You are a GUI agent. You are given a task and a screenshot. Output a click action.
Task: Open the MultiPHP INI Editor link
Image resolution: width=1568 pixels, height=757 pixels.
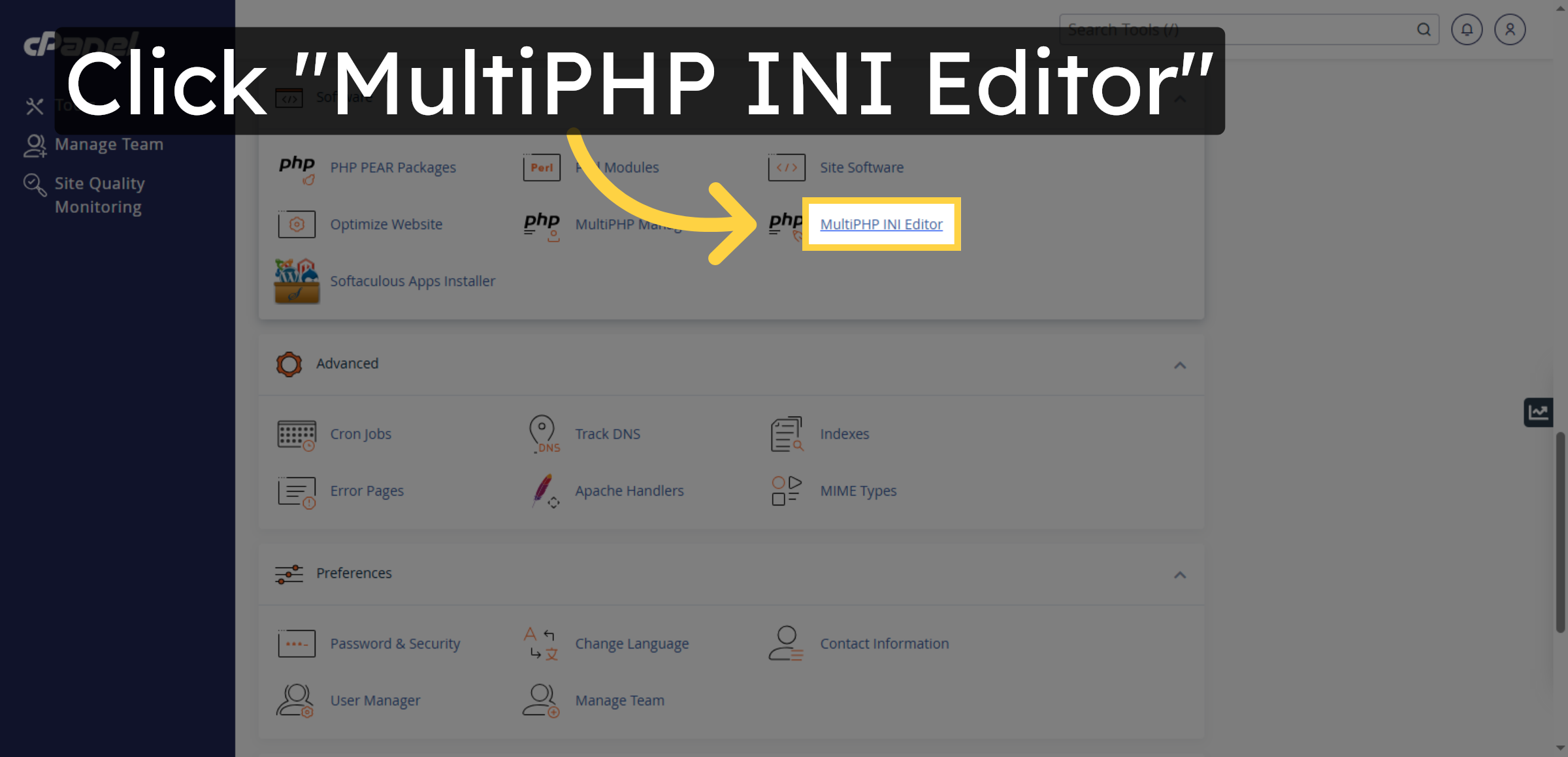(x=881, y=224)
